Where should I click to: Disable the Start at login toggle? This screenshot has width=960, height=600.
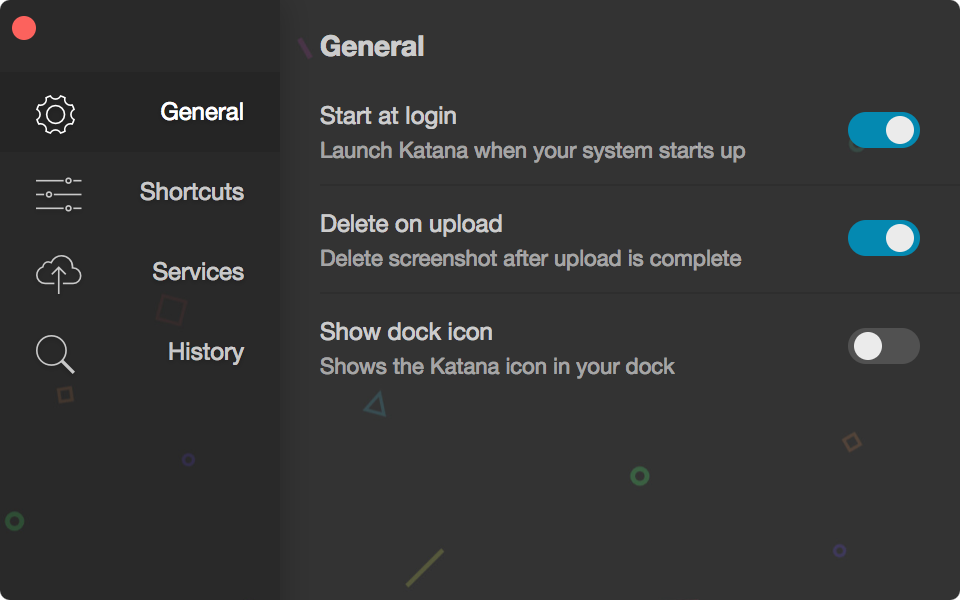[x=883, y=130]
